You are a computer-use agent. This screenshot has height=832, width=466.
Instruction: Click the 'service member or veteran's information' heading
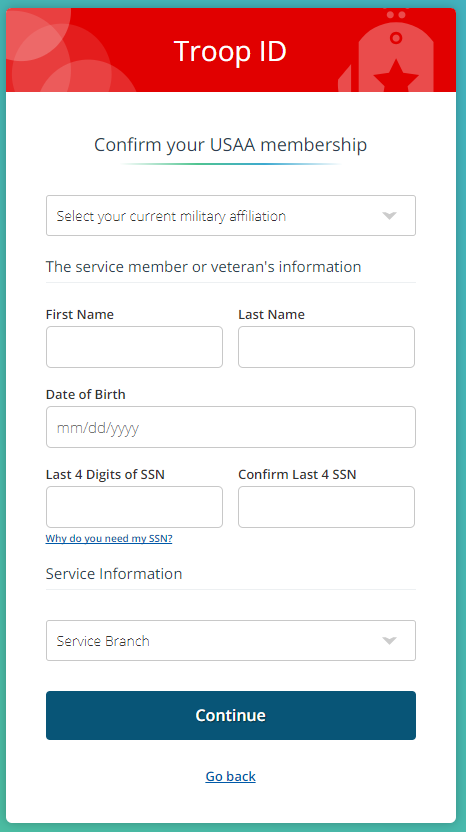pos(203,266)
